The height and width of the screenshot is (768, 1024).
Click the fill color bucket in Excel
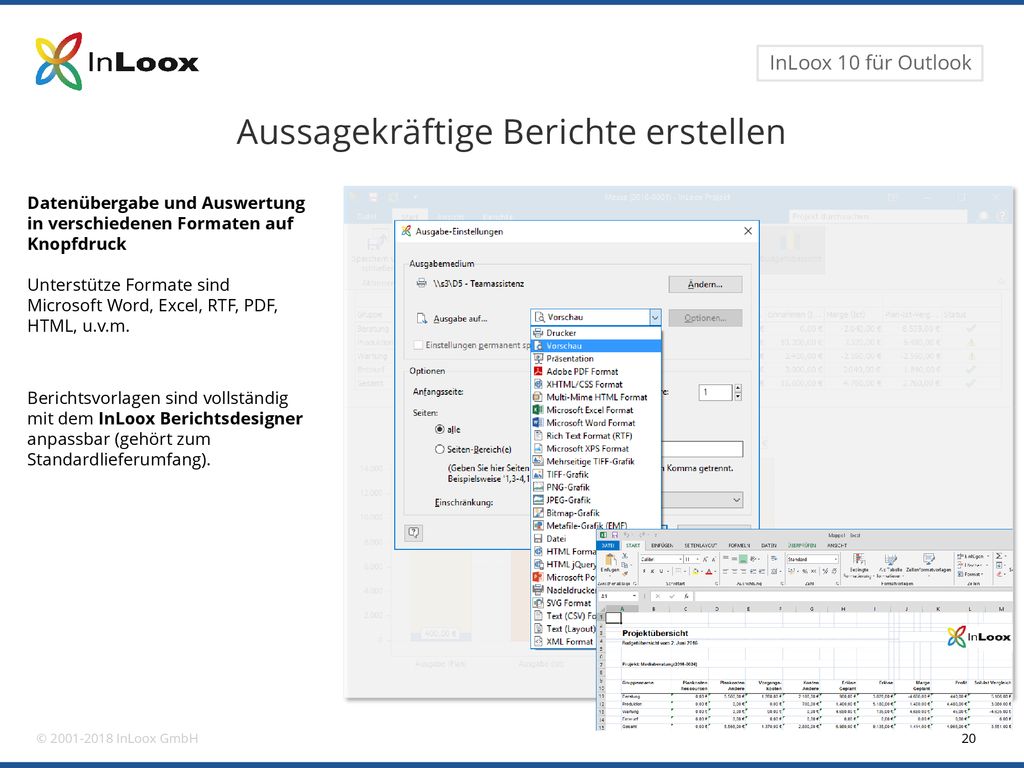696,571
